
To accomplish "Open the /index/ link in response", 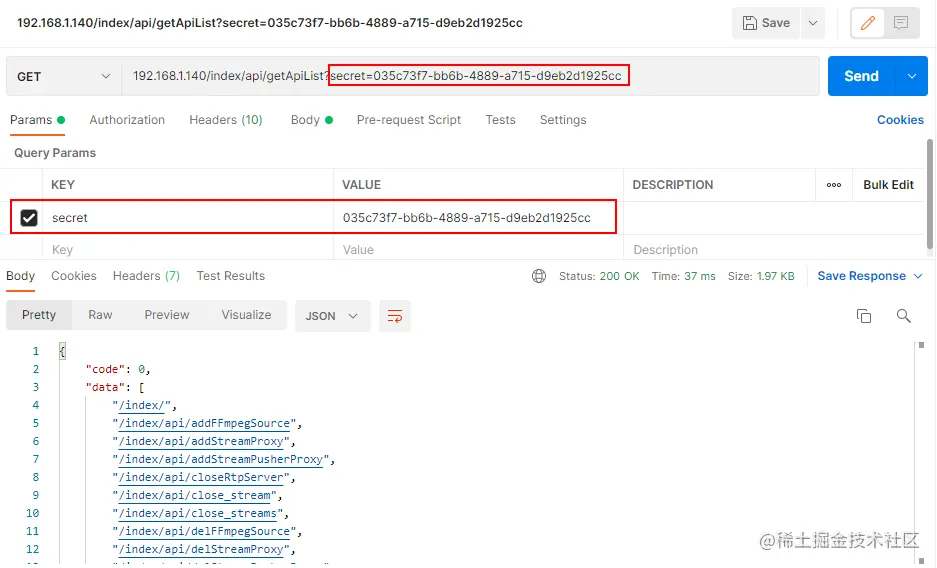I will pyautogui.click(x=141, y=406).
